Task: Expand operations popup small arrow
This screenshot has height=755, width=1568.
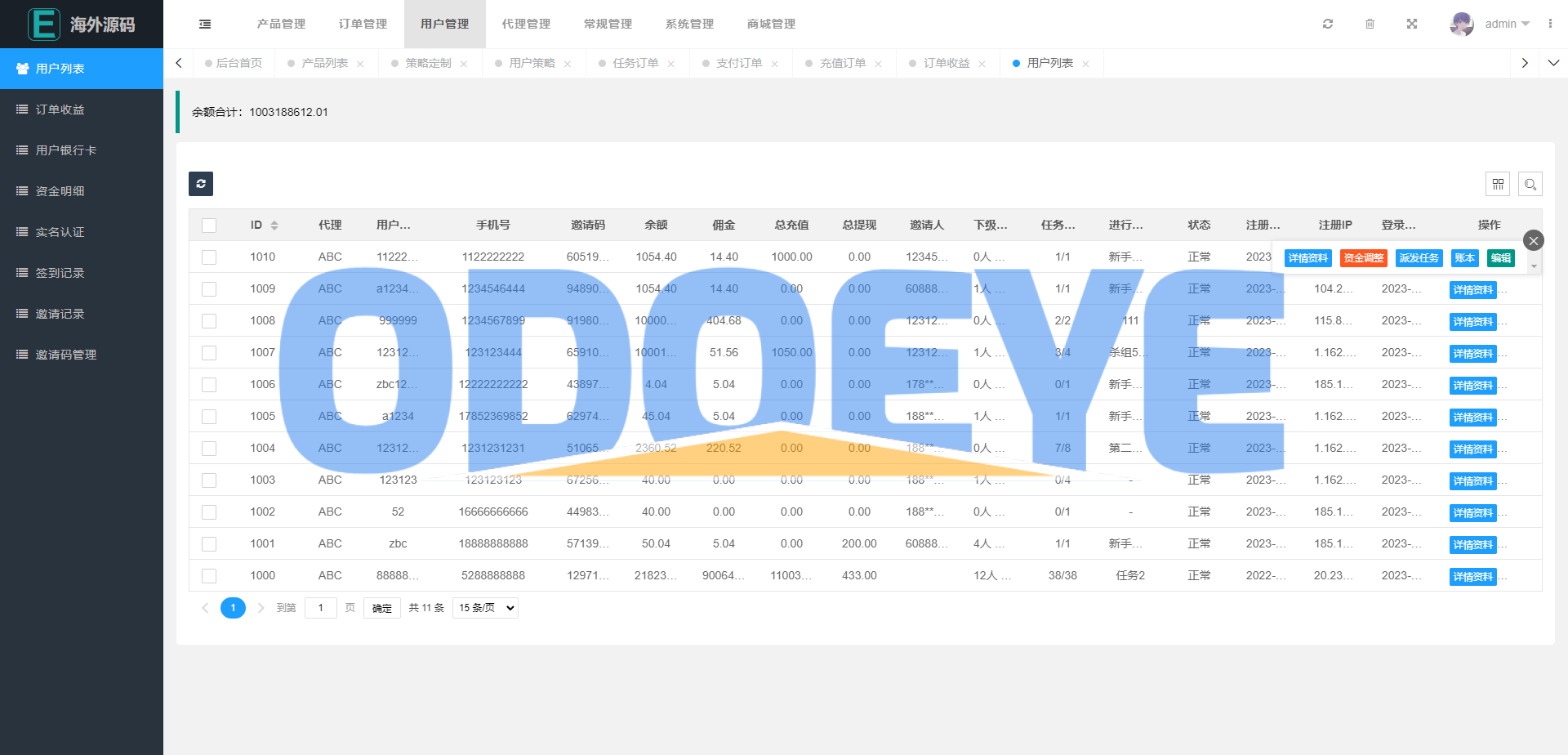Action: click(x=1534, y=266)
